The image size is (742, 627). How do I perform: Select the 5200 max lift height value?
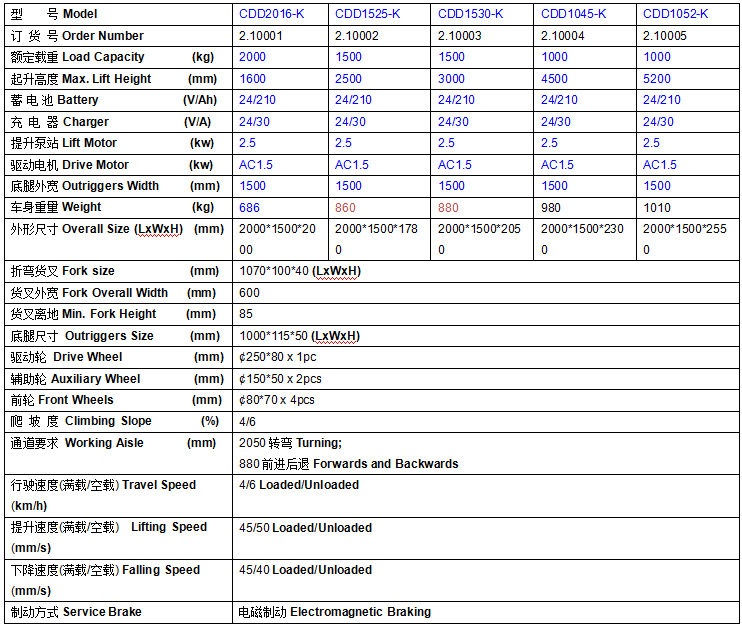[x=656, y=79]
